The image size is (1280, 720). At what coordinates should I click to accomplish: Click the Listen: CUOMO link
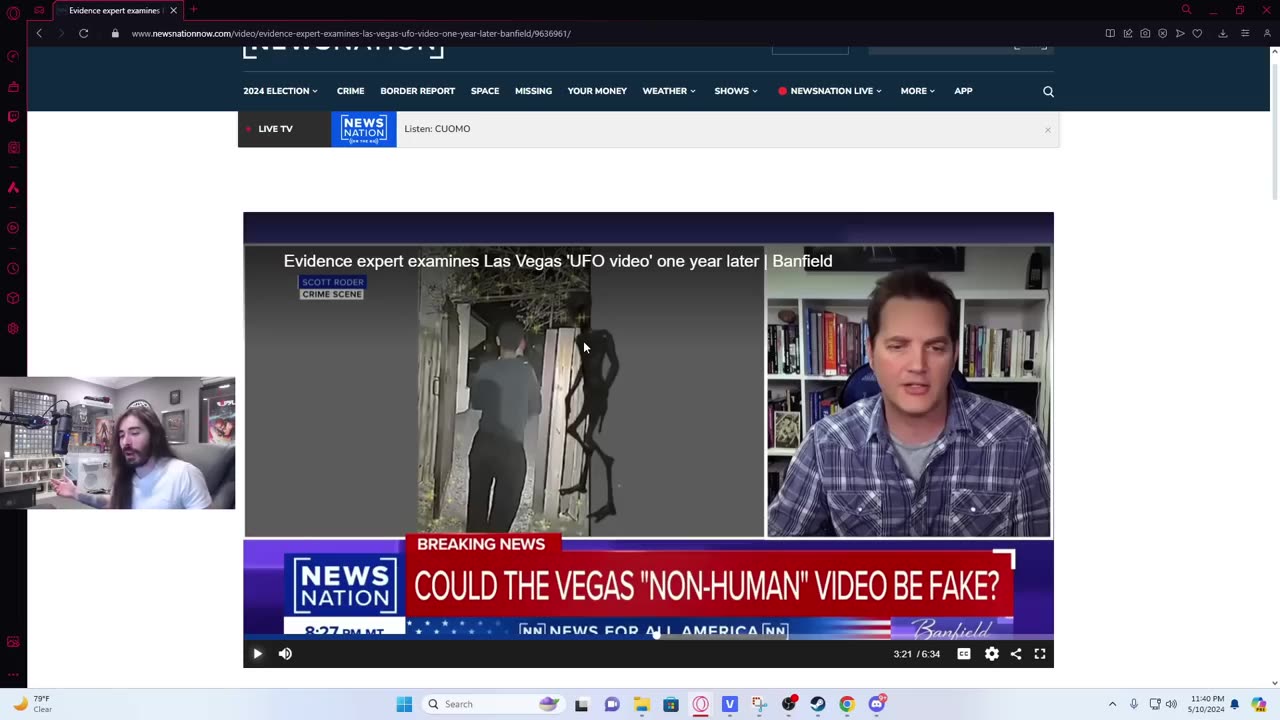437,129
